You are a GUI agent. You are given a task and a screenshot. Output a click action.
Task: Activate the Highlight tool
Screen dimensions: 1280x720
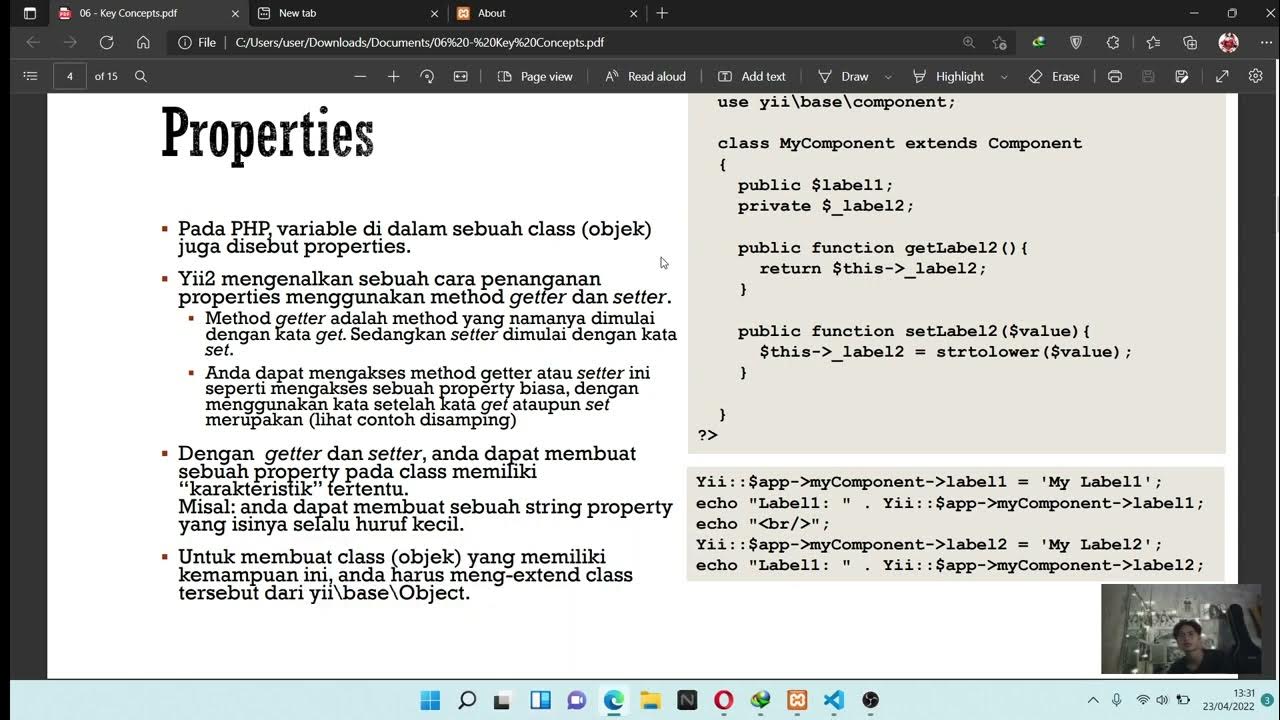click(948, 76)
